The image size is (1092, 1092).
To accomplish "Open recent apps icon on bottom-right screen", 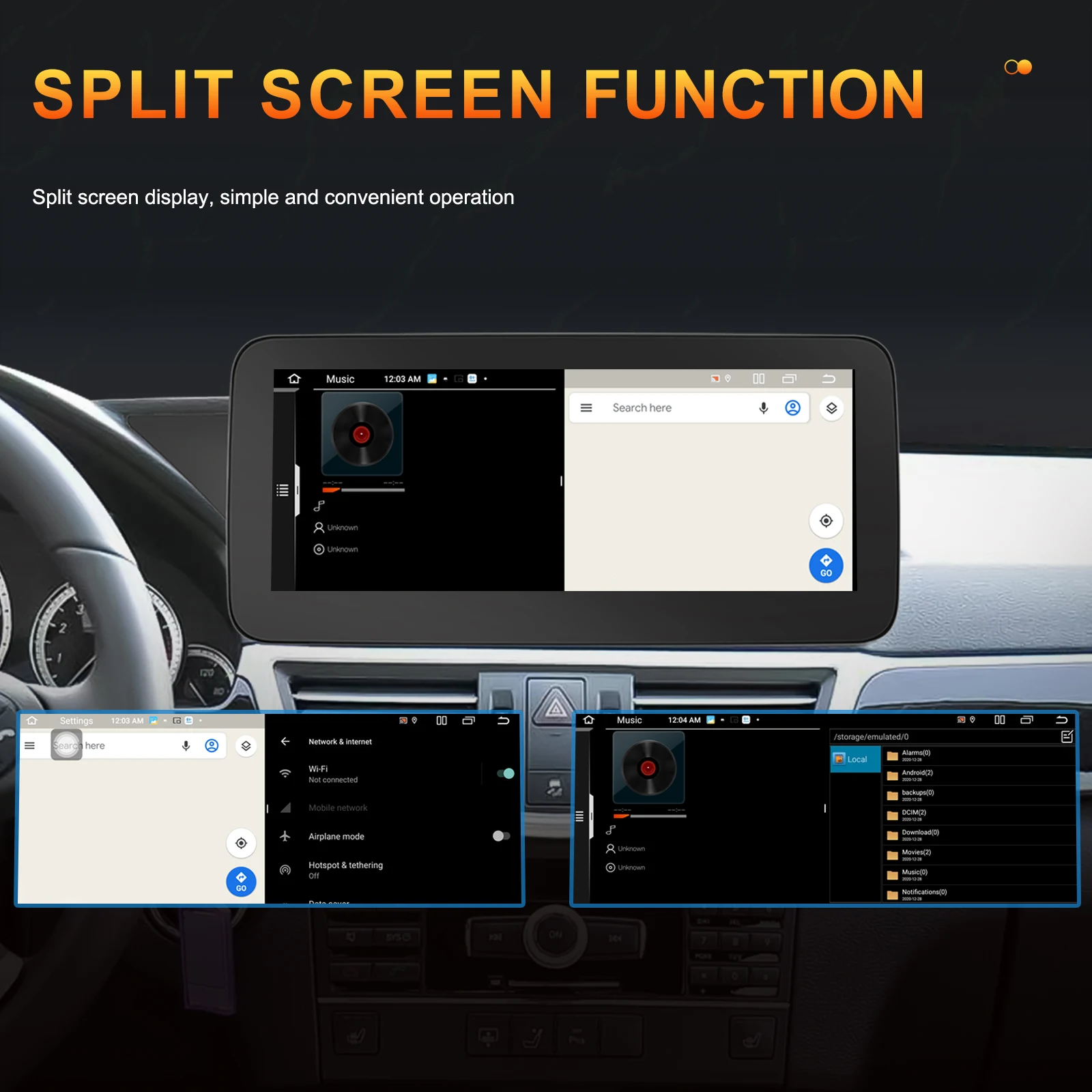I will click(x=1026, y=720).
